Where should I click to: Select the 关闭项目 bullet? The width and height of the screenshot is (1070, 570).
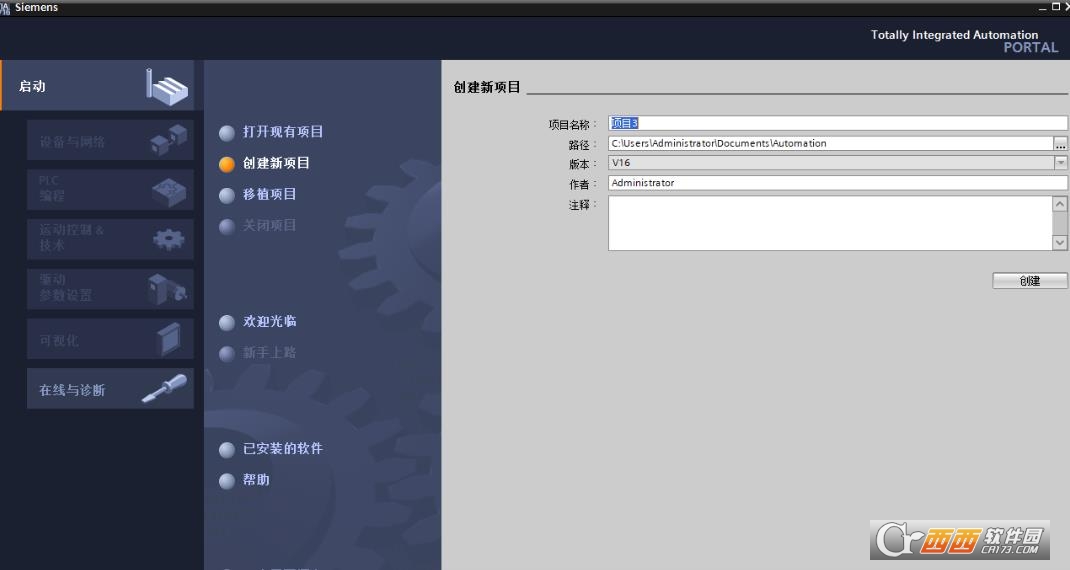click(x=227, y=227)
